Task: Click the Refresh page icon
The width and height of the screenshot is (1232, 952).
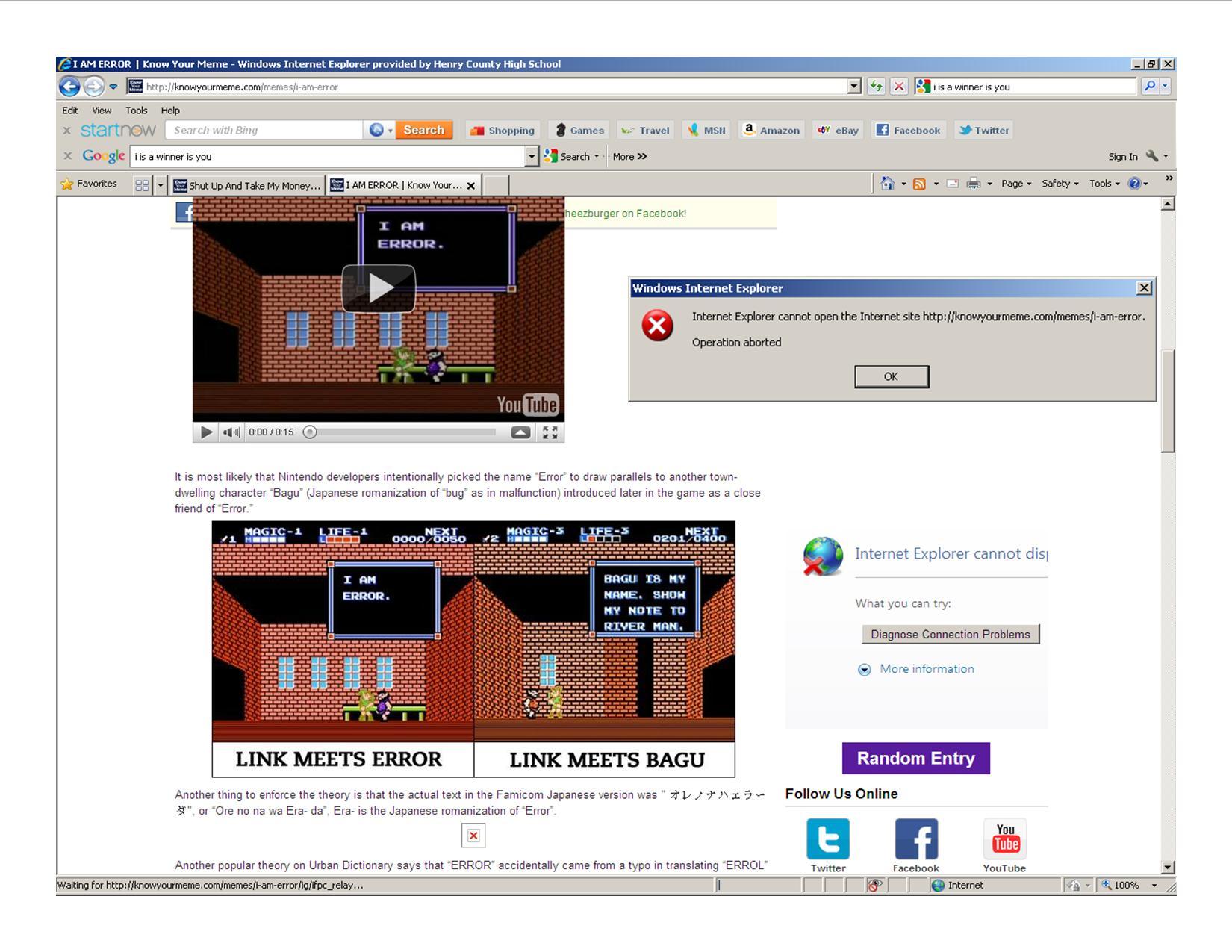Action: (876, 87)
